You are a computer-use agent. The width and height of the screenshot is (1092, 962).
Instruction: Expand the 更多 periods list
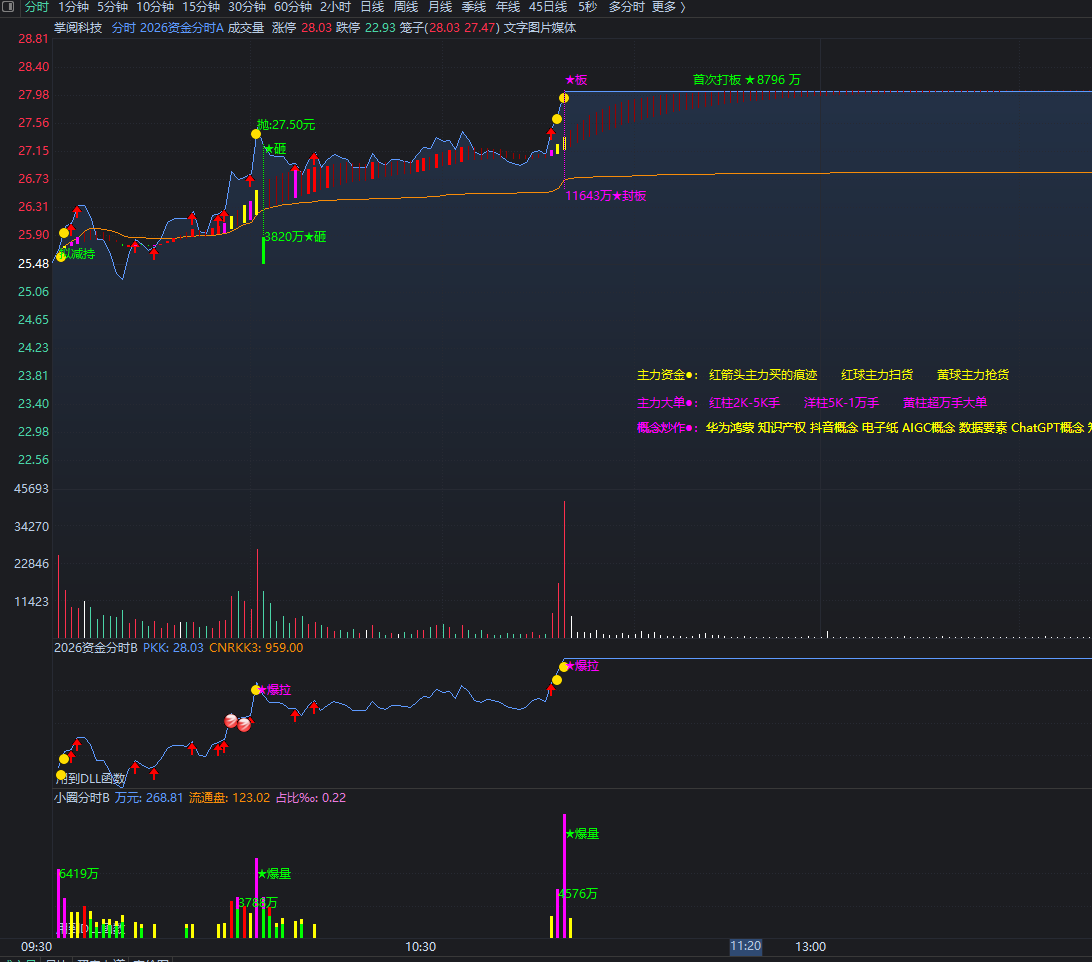(x=669, y=7)
